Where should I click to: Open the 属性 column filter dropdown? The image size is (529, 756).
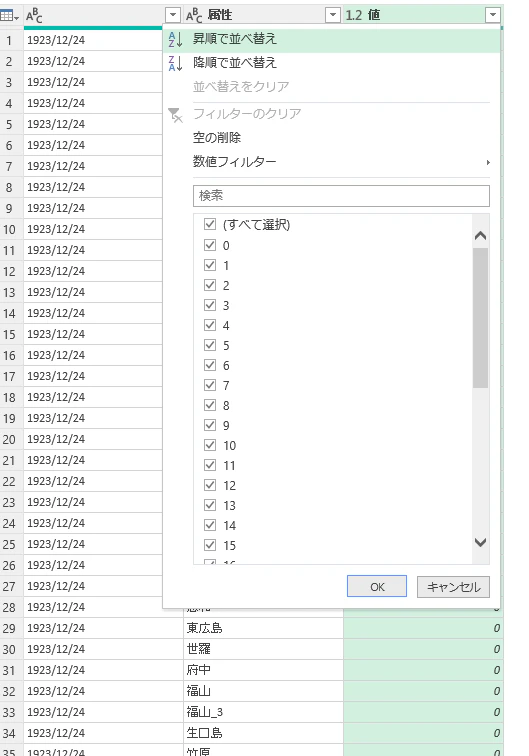[333, 15]
